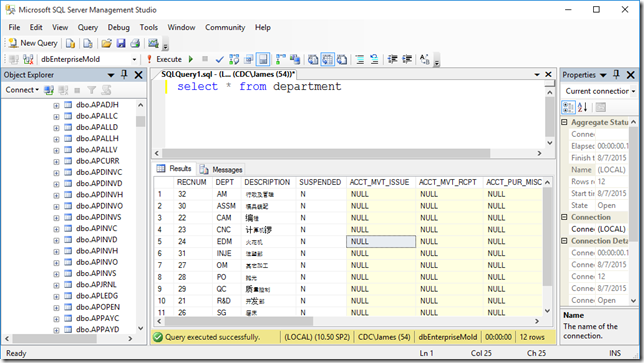The width and height of the screenshot is (644, 363).
Task: Click the New Query toolbar button
Action: click(x=33, y=43)
